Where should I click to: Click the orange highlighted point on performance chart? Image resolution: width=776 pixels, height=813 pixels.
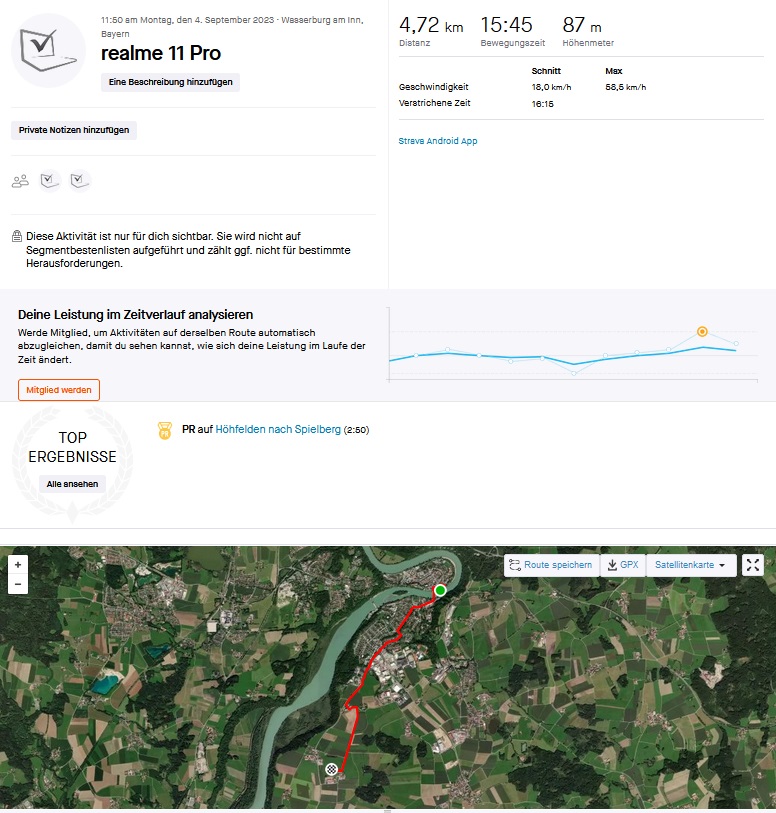coord(702,331)
